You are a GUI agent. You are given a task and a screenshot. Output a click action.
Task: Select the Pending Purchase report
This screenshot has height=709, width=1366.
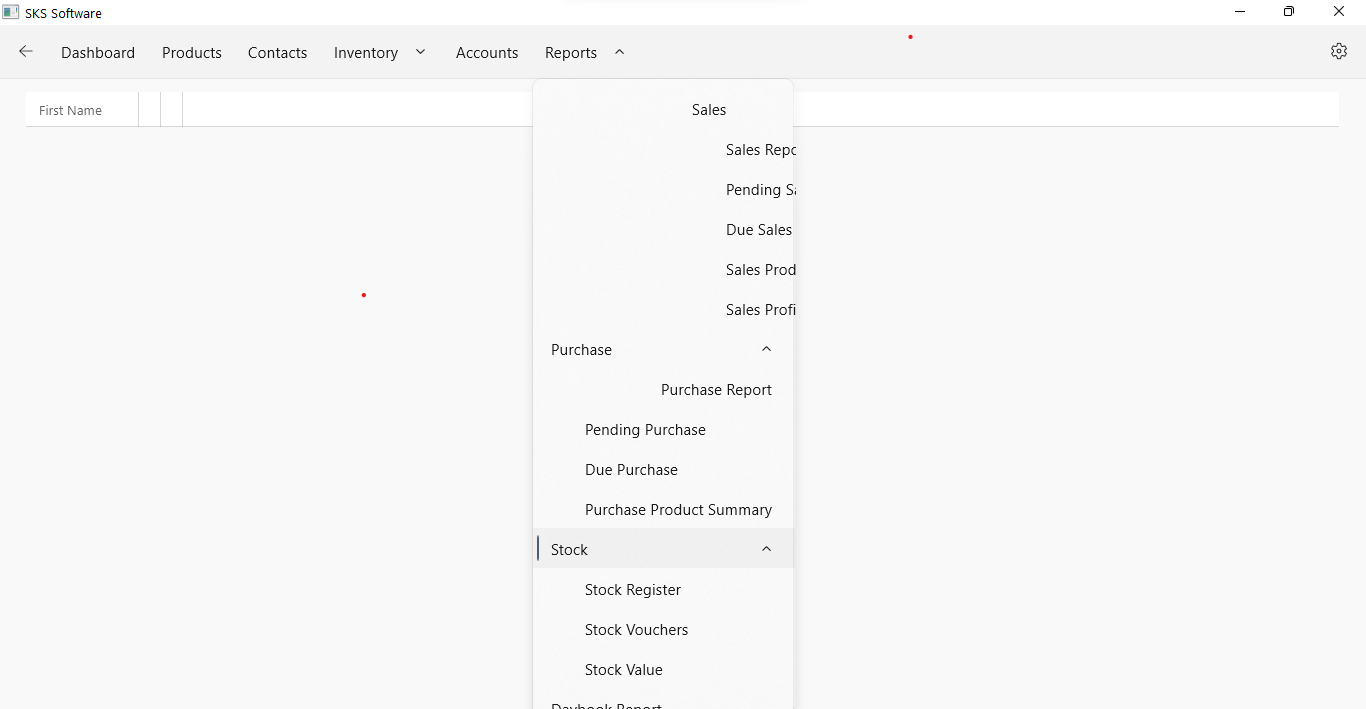pos(645,430)
